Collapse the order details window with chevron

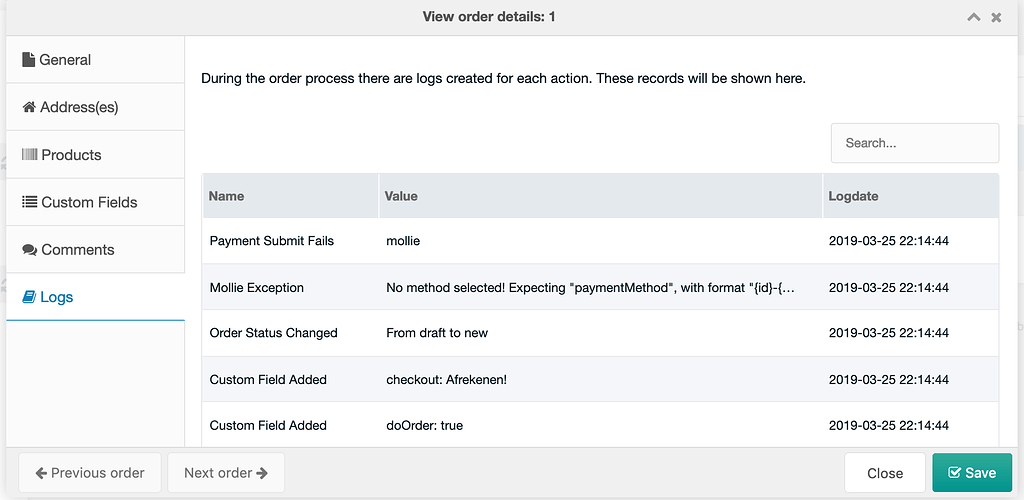pos(974,18)
